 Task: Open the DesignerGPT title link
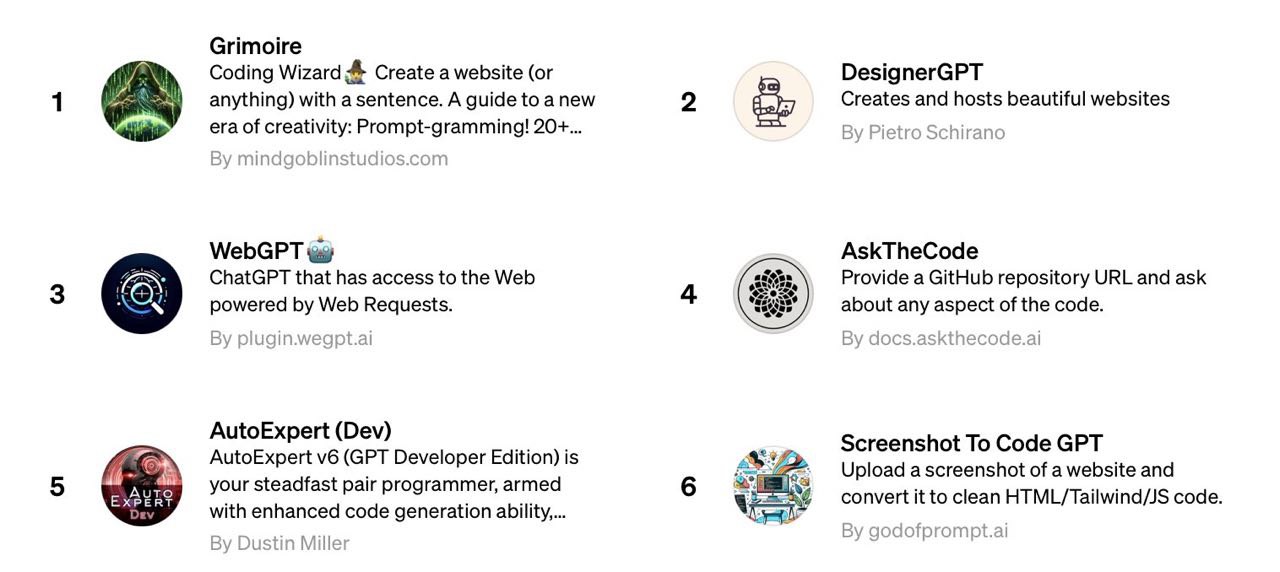coord(912,72)
